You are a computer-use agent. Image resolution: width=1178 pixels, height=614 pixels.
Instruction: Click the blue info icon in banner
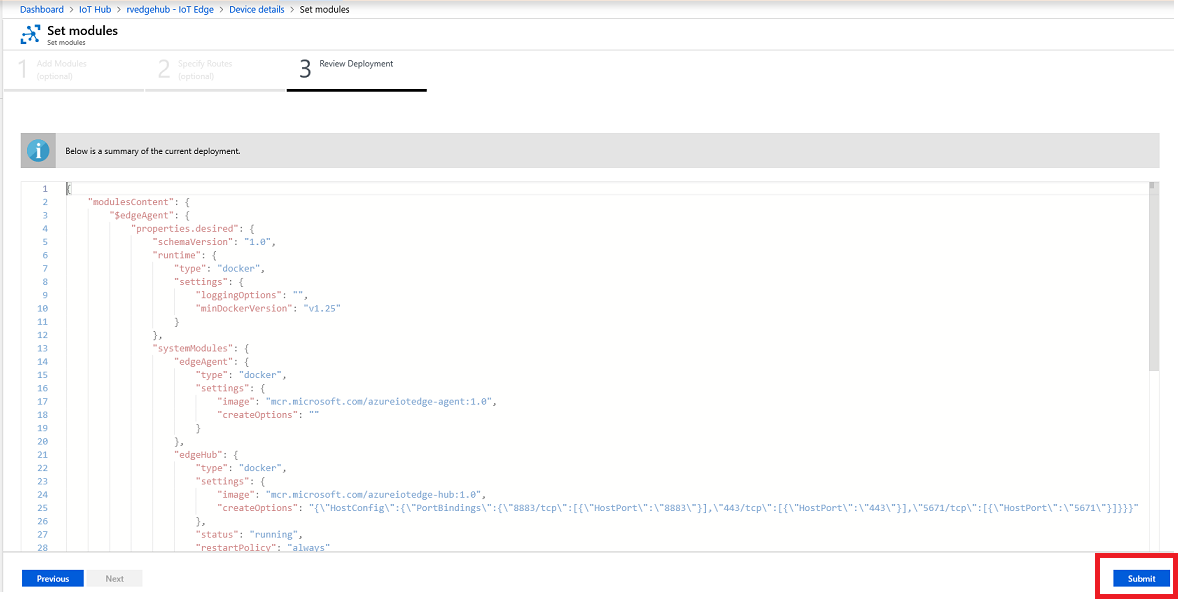[39, 151]
